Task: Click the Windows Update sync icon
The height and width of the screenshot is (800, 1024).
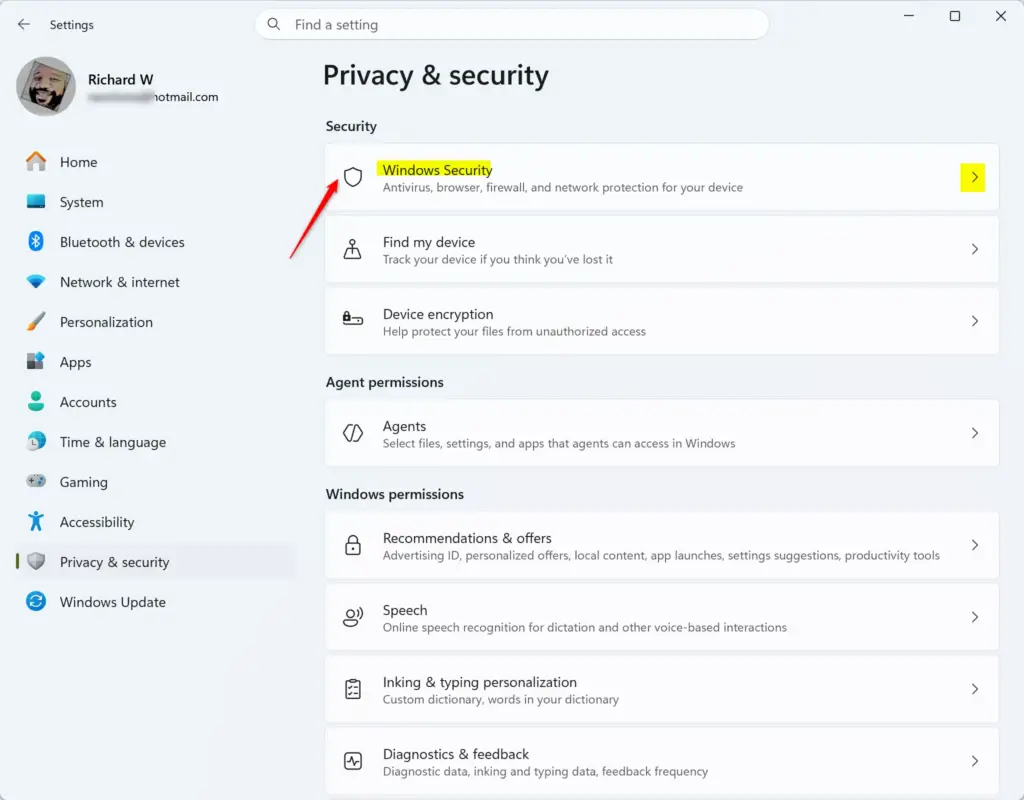Action: tap(36, 601)
